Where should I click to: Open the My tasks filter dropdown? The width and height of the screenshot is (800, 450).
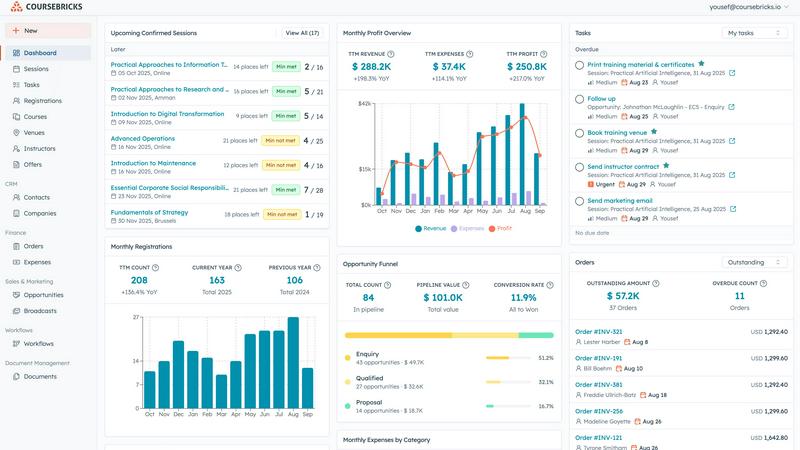(x=754, y=33)
